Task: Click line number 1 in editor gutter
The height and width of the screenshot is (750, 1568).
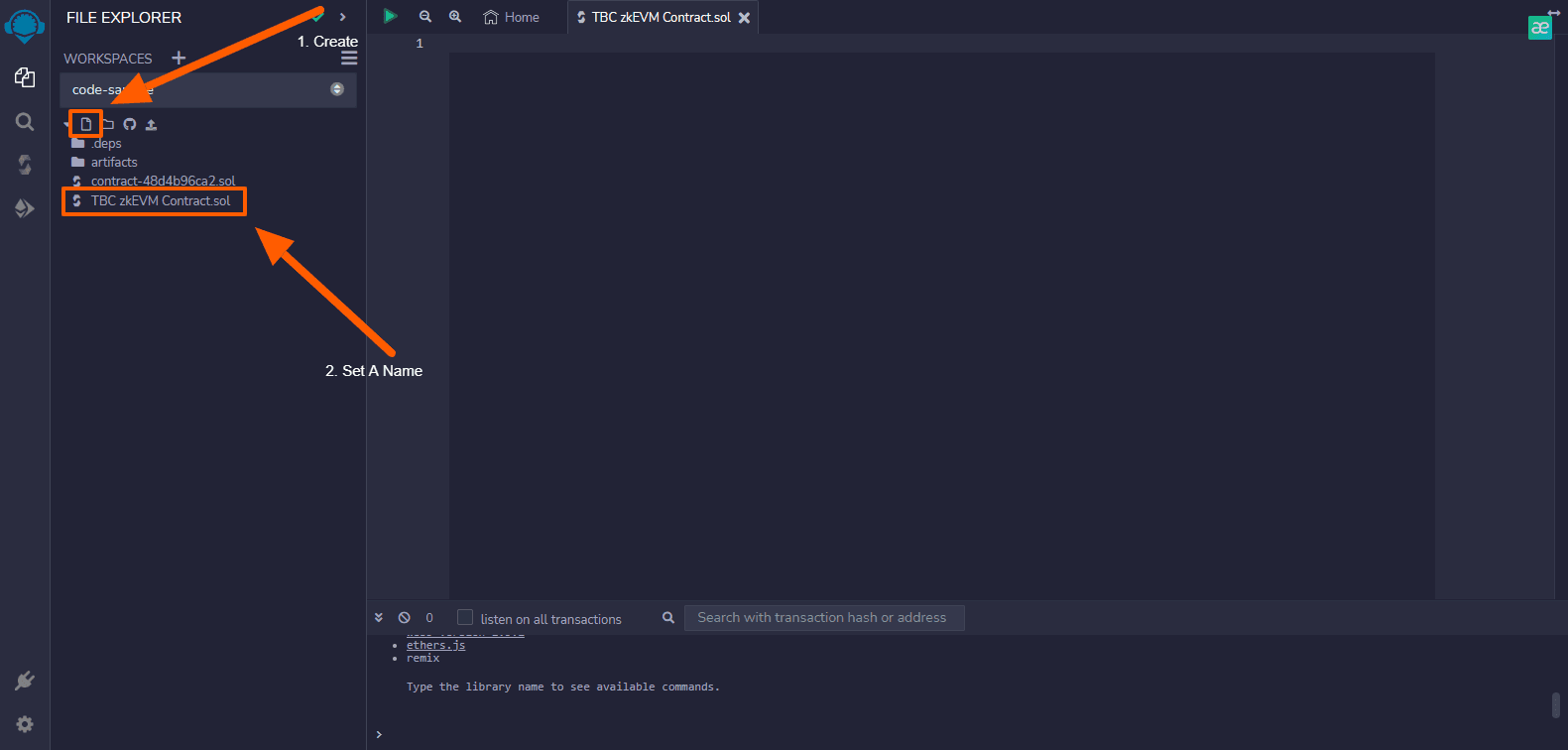Action: coord(420,43)
